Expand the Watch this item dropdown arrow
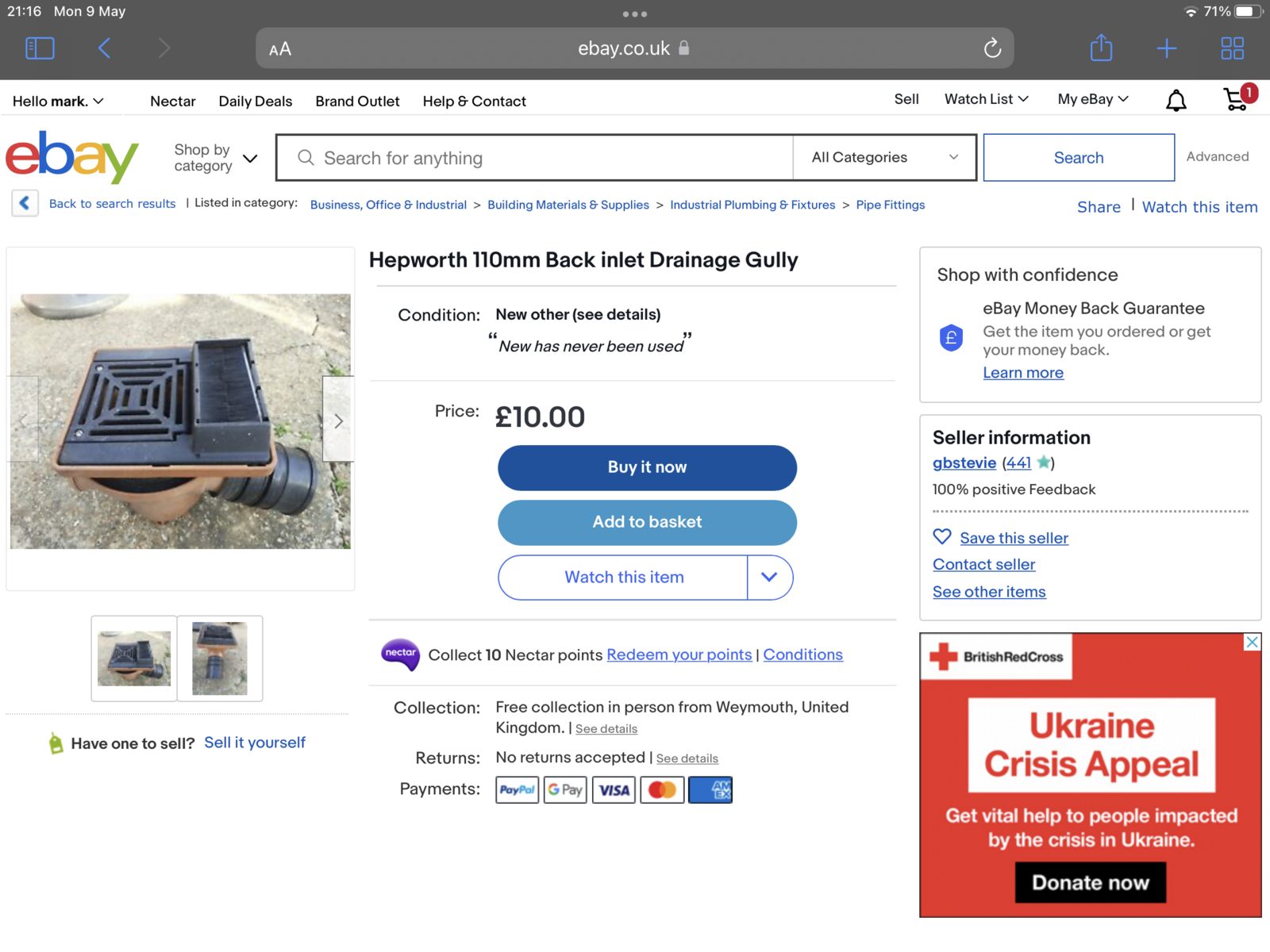 (x=769, y=578)
